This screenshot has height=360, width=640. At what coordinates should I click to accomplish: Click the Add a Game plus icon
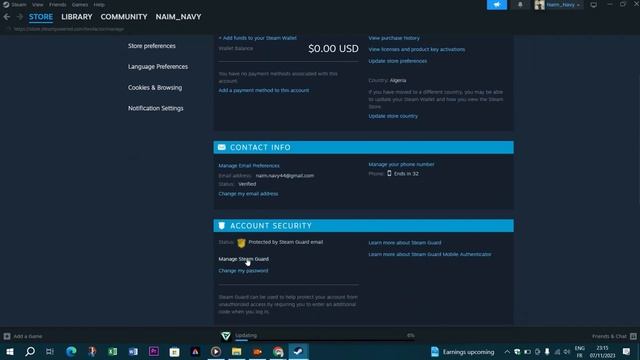(x=7, y=336)
